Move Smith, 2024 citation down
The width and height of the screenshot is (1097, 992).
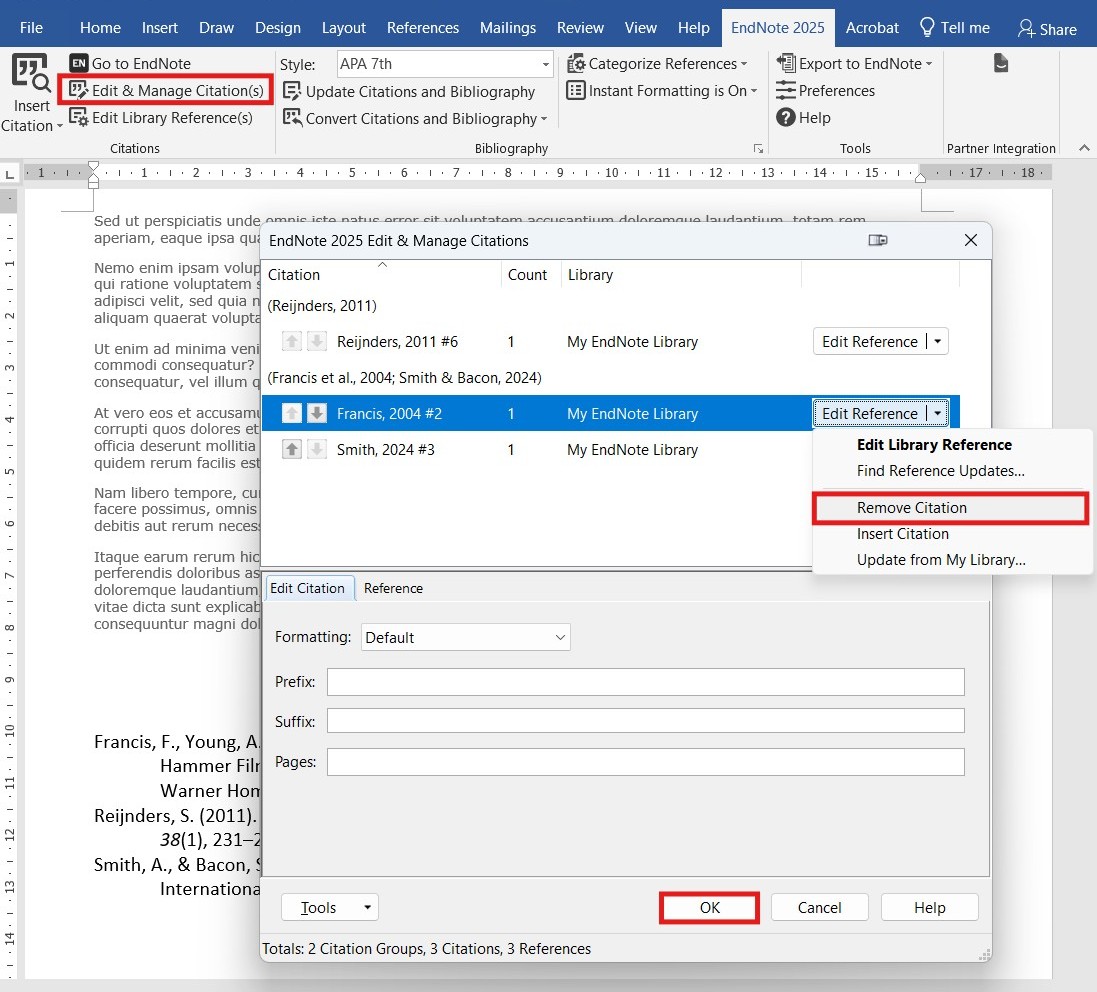coord(317,449)
